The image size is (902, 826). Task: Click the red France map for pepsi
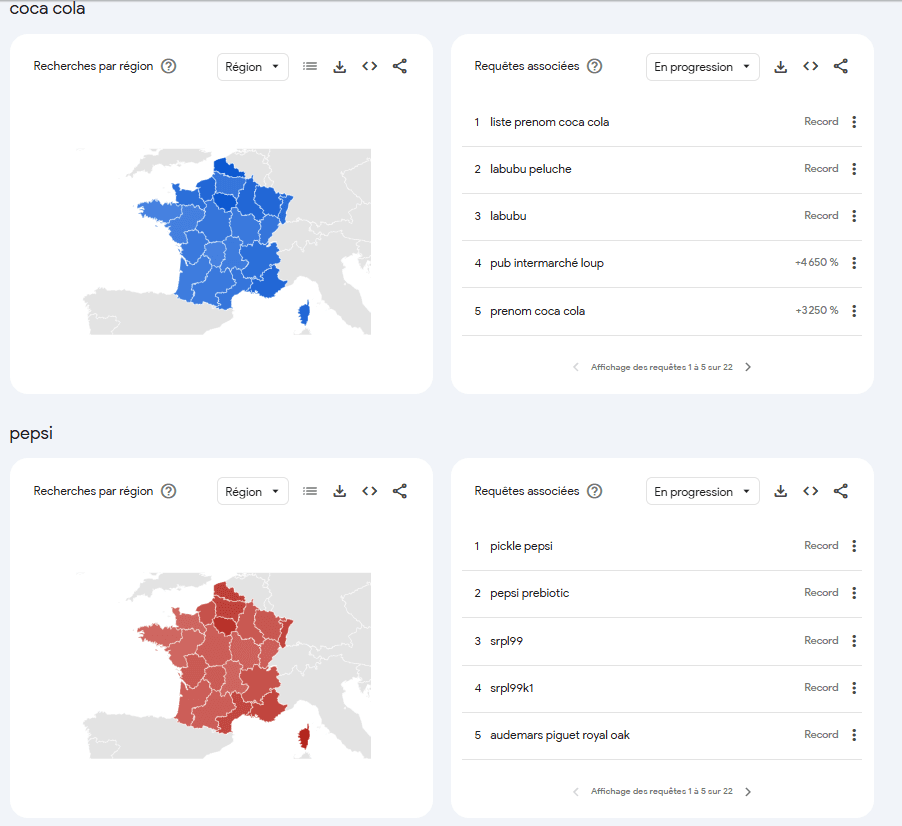point(224,667)
